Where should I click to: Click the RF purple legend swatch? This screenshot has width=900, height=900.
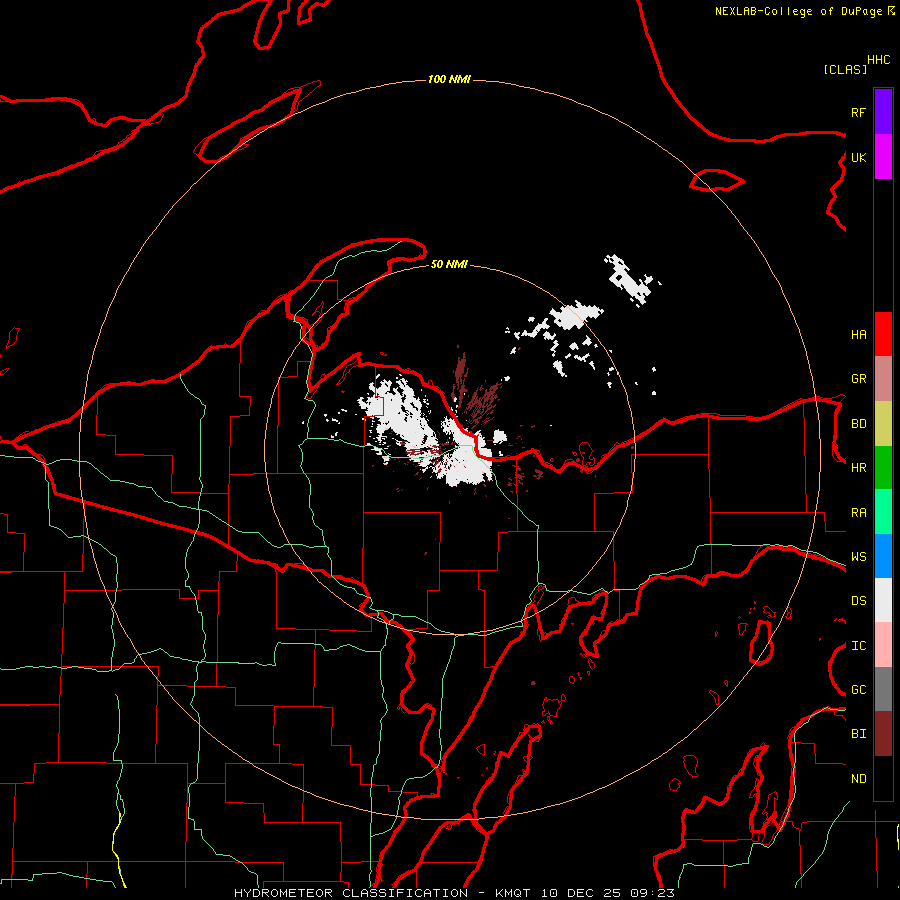pos(883,112)
